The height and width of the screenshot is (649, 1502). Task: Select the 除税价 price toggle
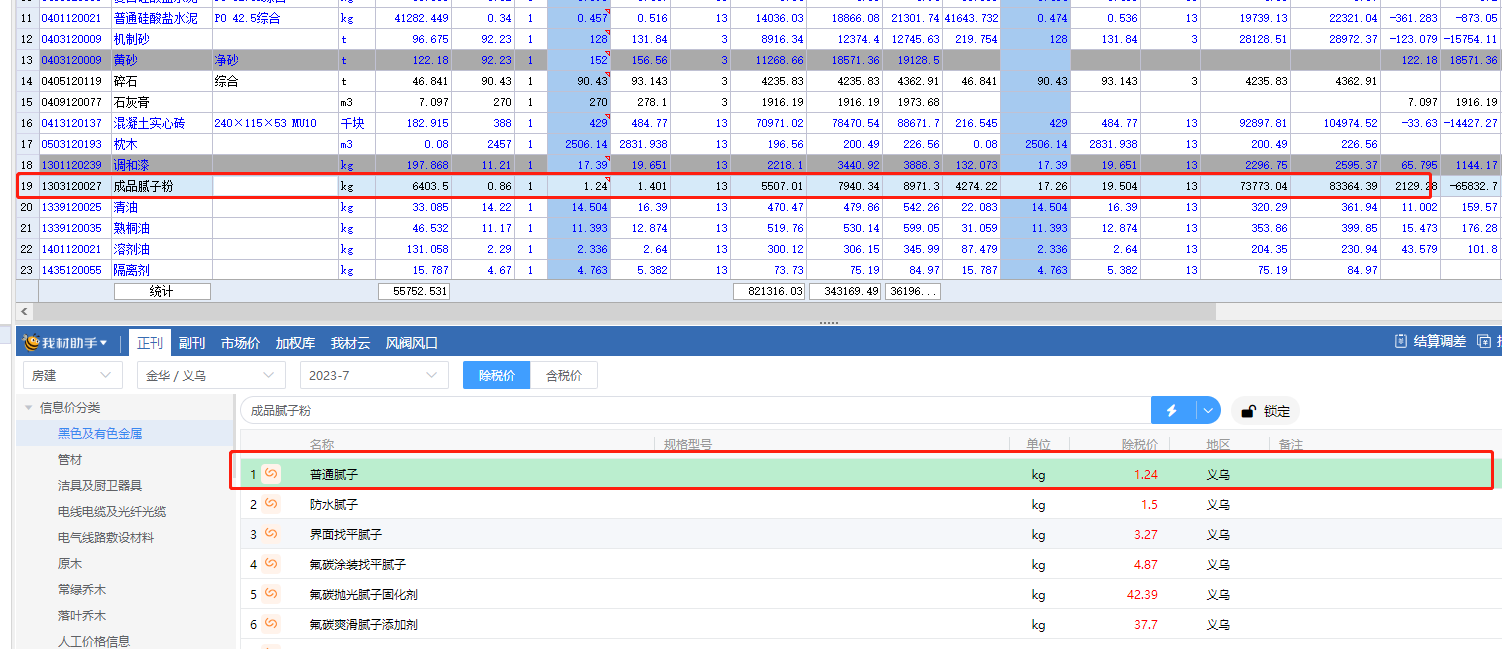(x=497, y=375)
